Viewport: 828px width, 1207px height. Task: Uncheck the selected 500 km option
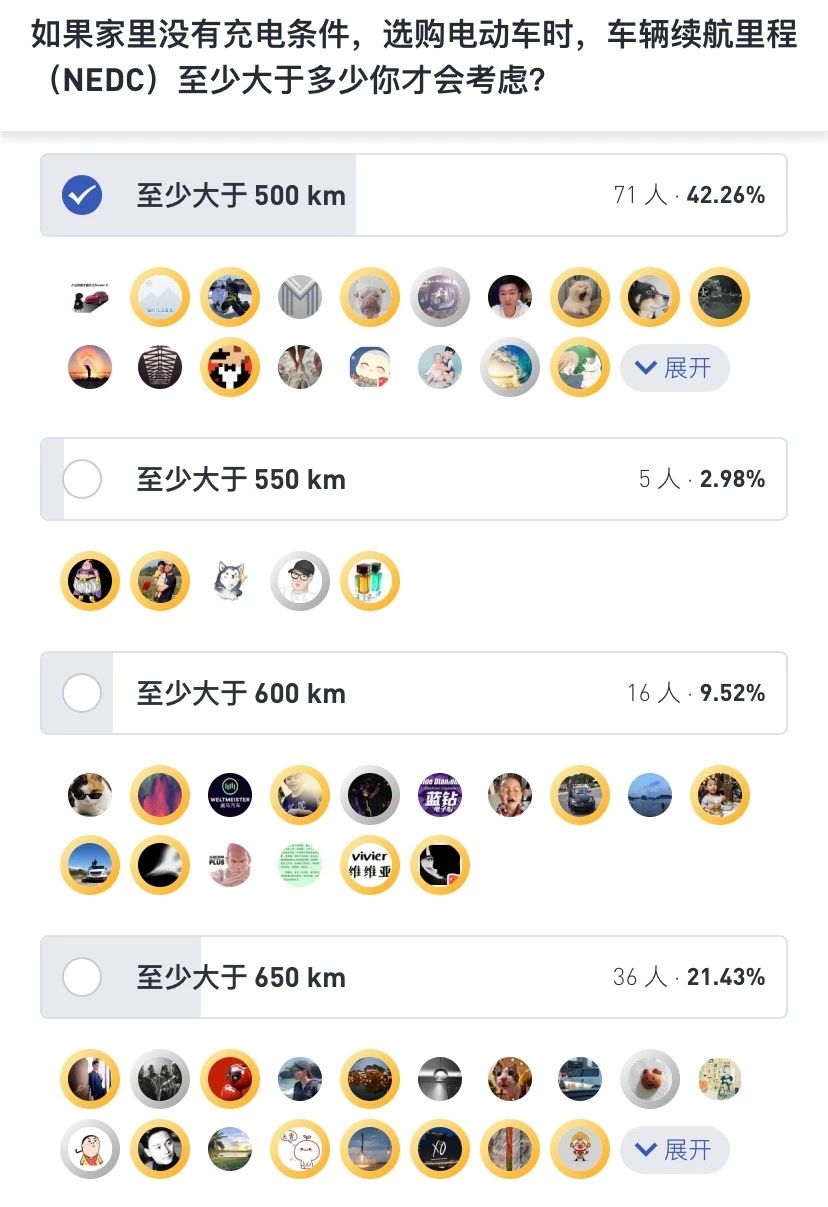click(82, 195)
